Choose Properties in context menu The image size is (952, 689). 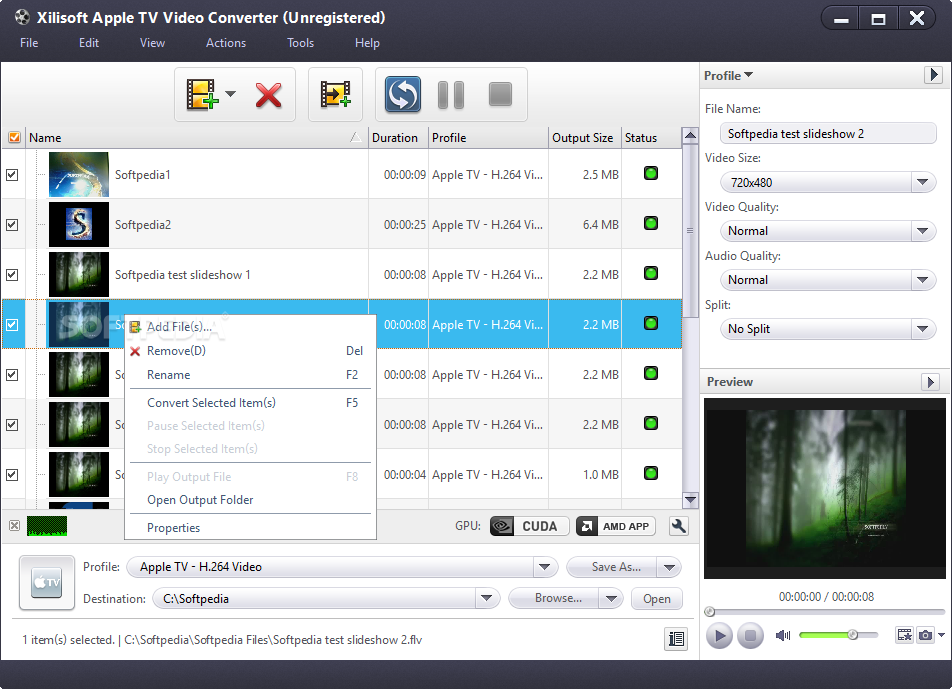pyautogui.click(x=250, y=528)
